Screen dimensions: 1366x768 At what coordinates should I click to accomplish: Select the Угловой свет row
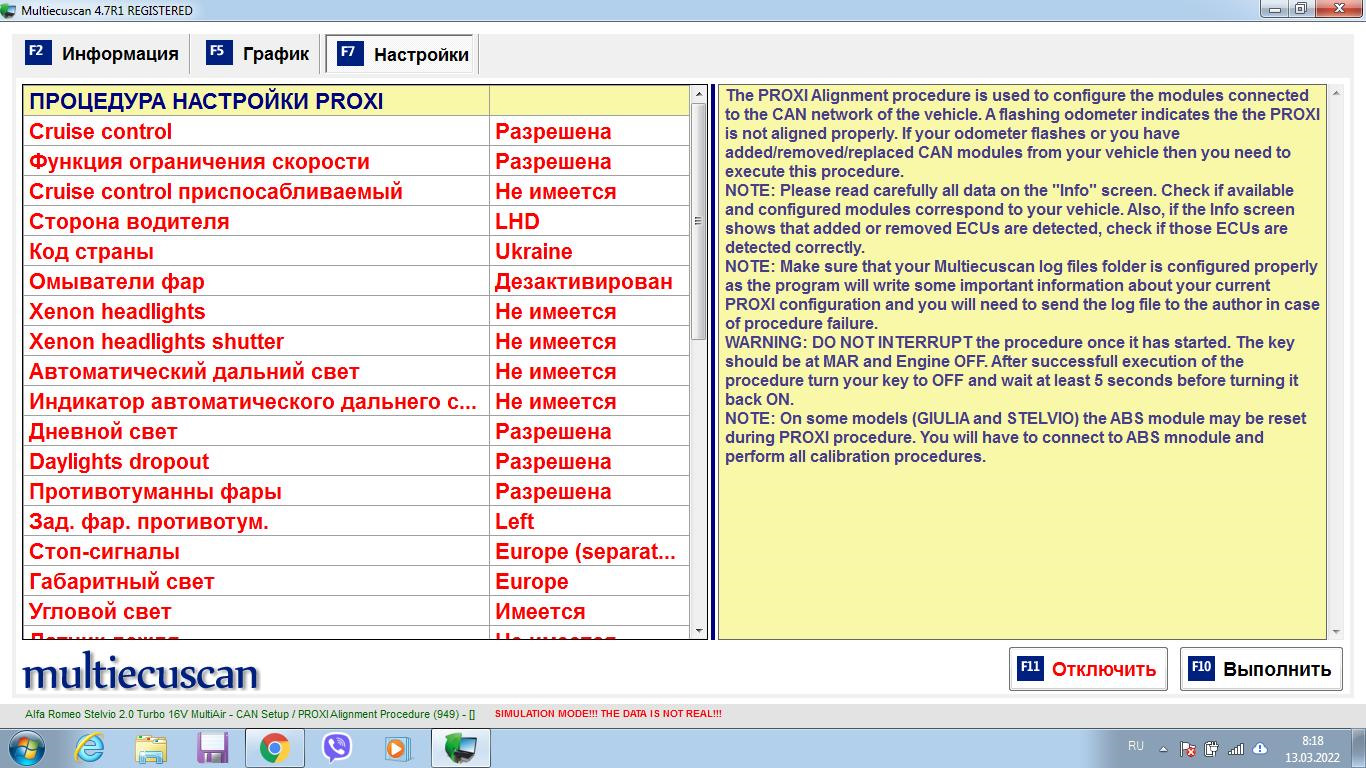click(357, 611)
